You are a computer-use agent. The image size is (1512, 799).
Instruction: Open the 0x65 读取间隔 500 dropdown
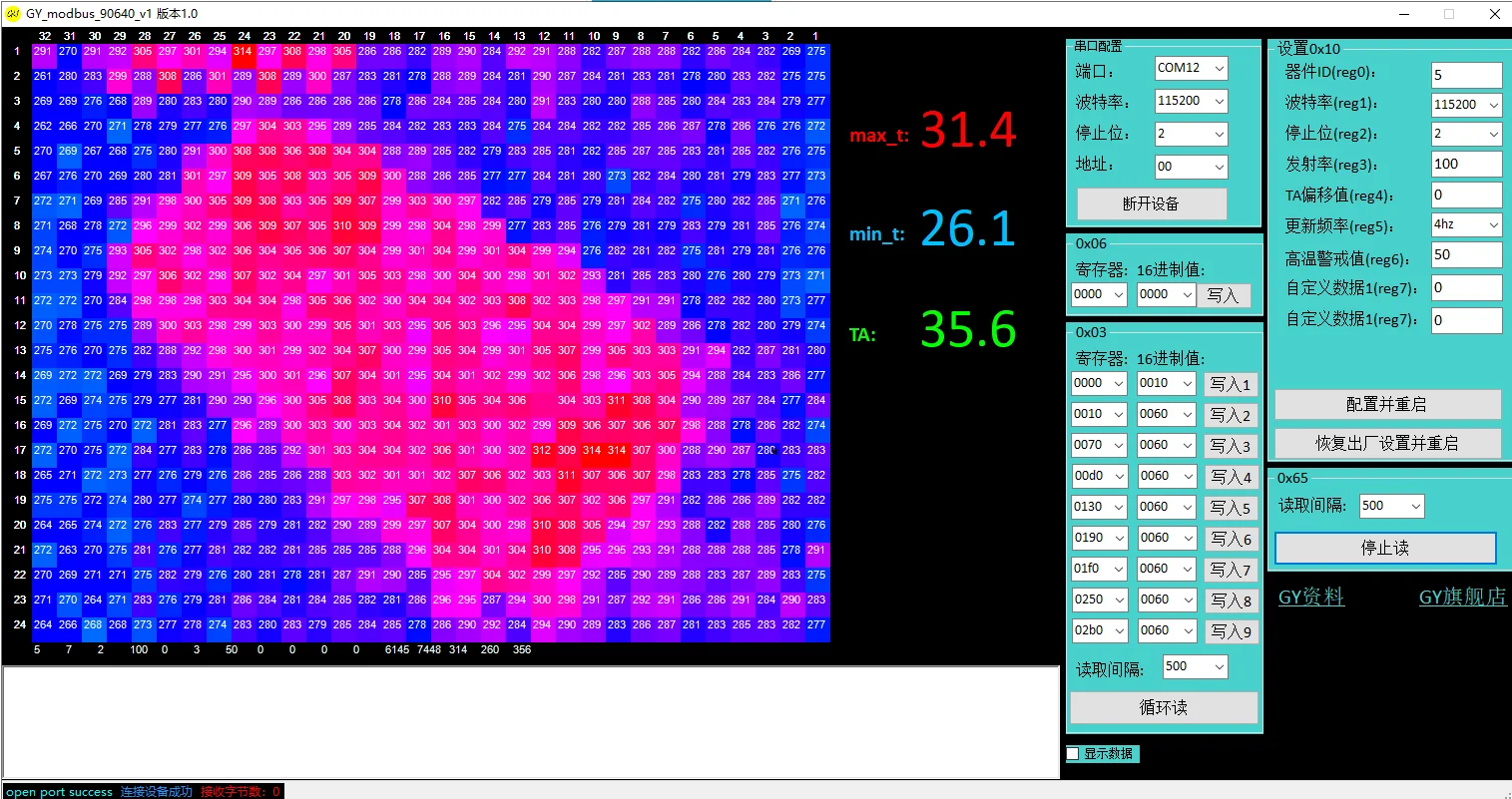tap(1391, 507)
